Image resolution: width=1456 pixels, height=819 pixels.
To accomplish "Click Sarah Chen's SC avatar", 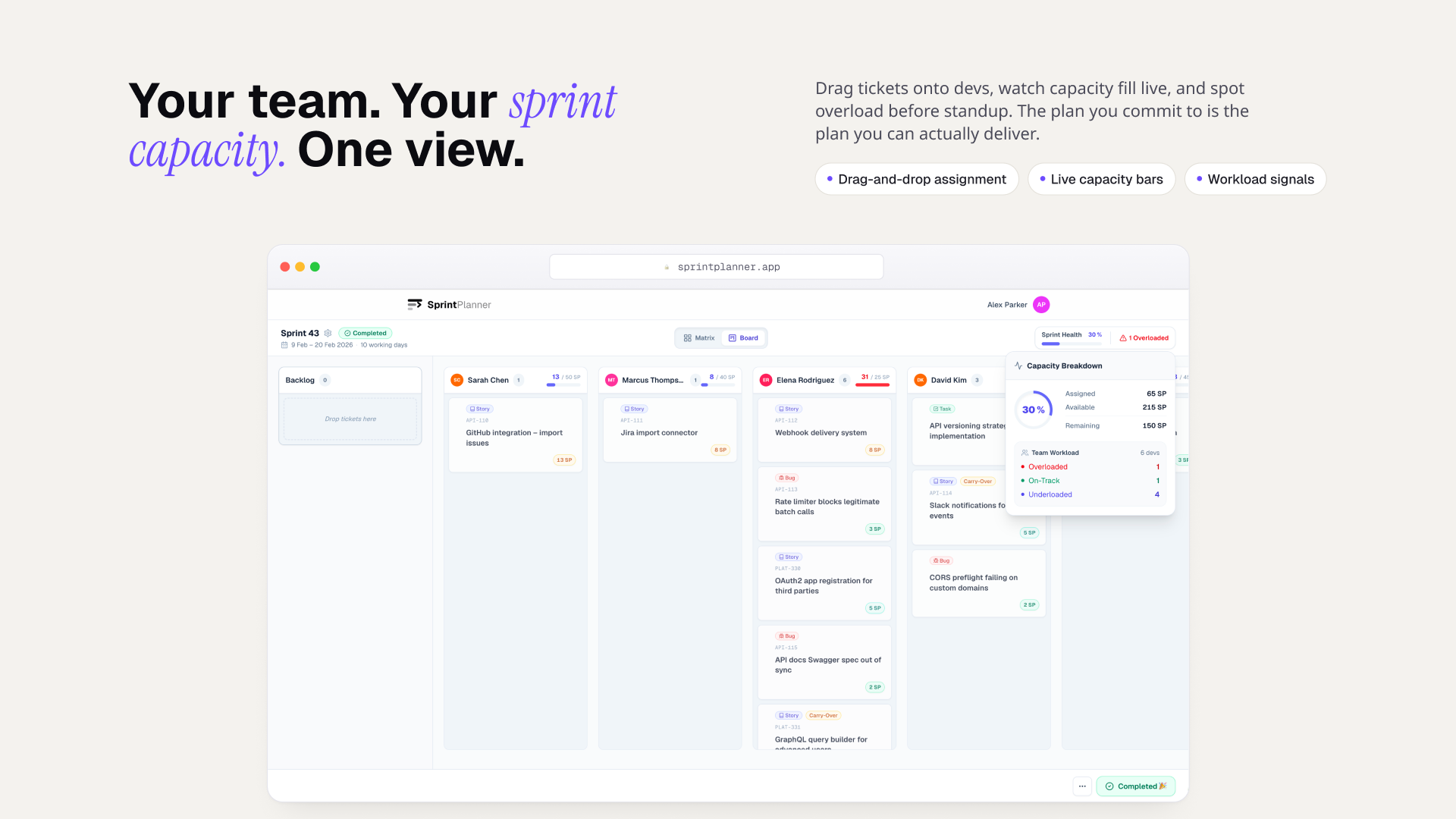I will point(457,380).
